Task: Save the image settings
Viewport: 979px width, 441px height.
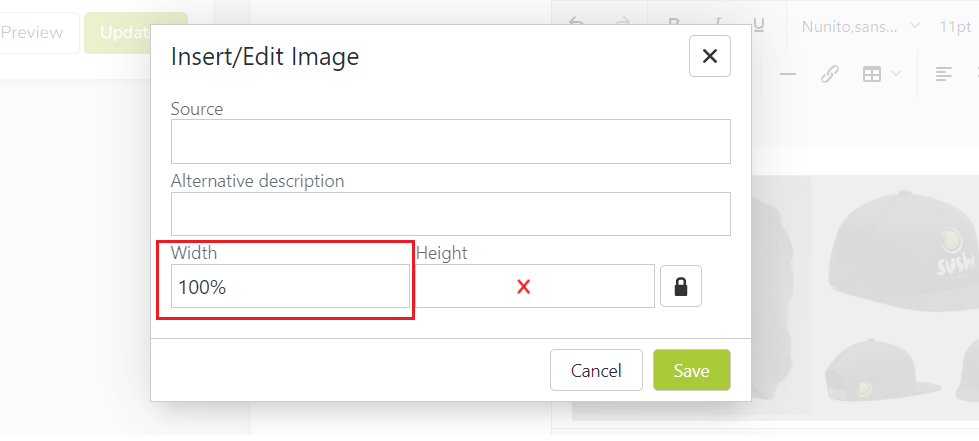Action: (692, 370)
